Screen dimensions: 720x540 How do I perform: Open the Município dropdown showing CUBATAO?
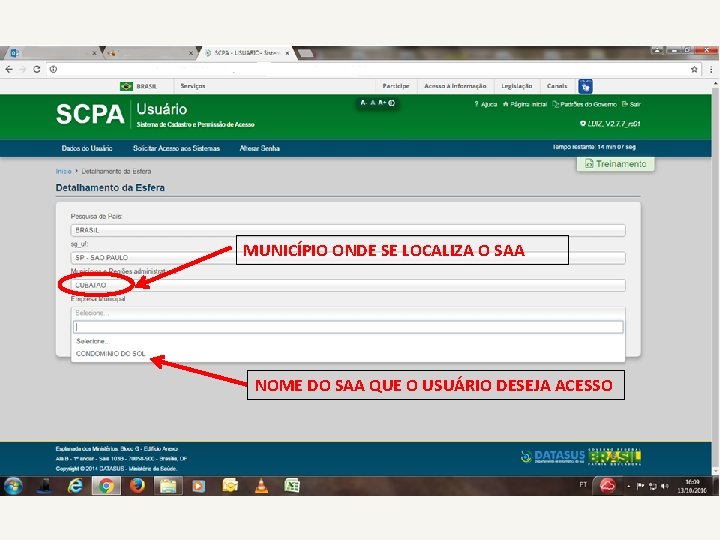(348, 285)
